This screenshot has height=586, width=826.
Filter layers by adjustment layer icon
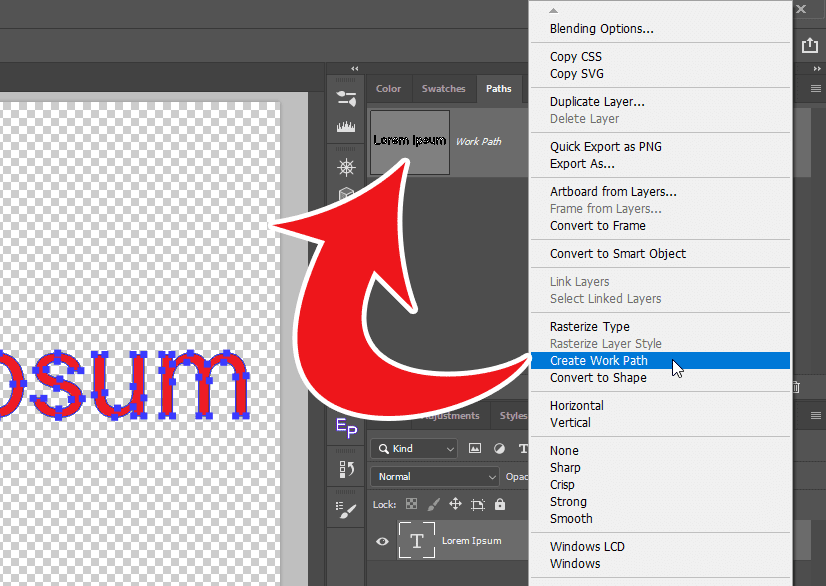(499, 448)
